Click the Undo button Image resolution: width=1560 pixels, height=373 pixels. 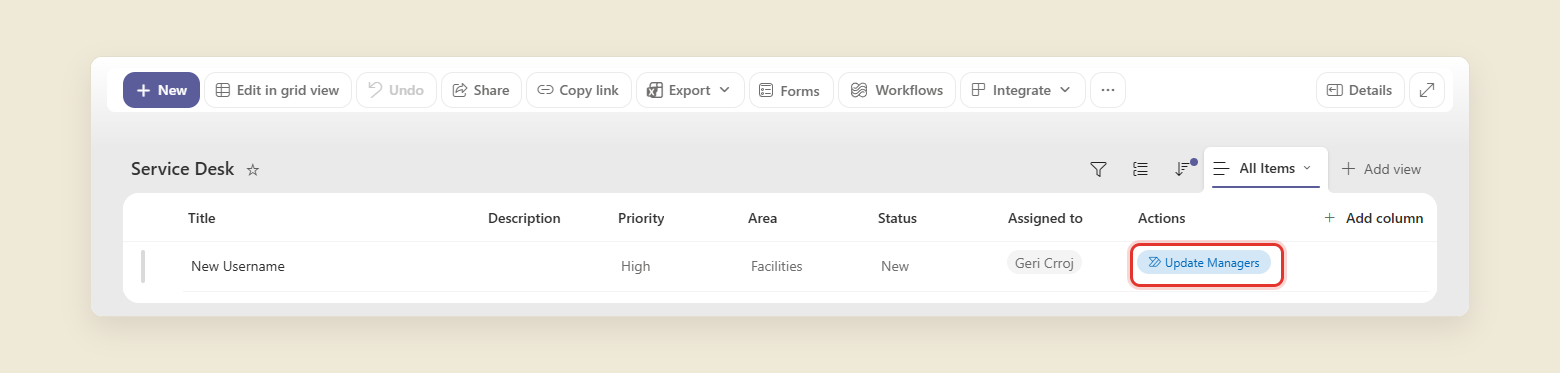(396, 90)
